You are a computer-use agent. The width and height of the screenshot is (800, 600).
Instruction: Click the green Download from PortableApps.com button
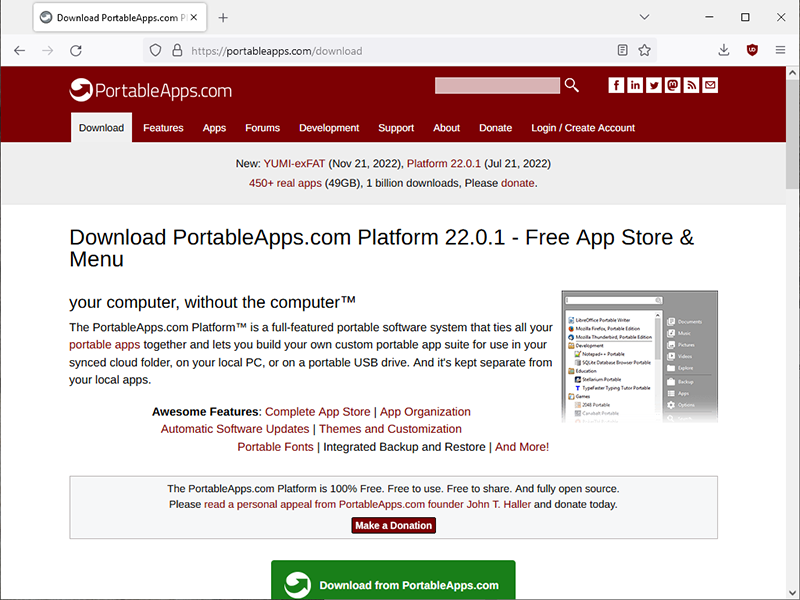393,584
